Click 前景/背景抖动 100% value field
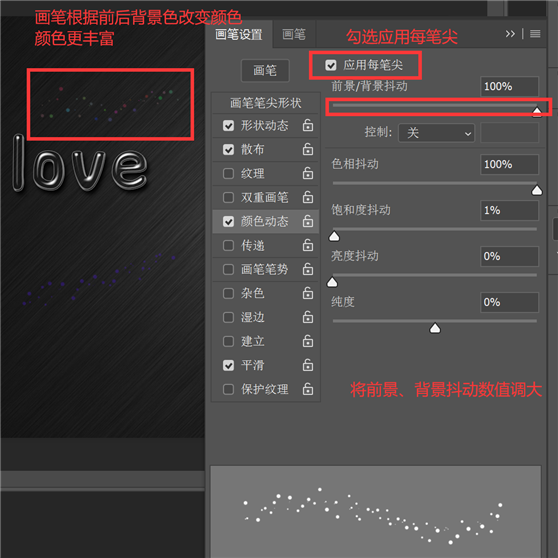This screenshot has height=558, width=558. coord(509,86)
